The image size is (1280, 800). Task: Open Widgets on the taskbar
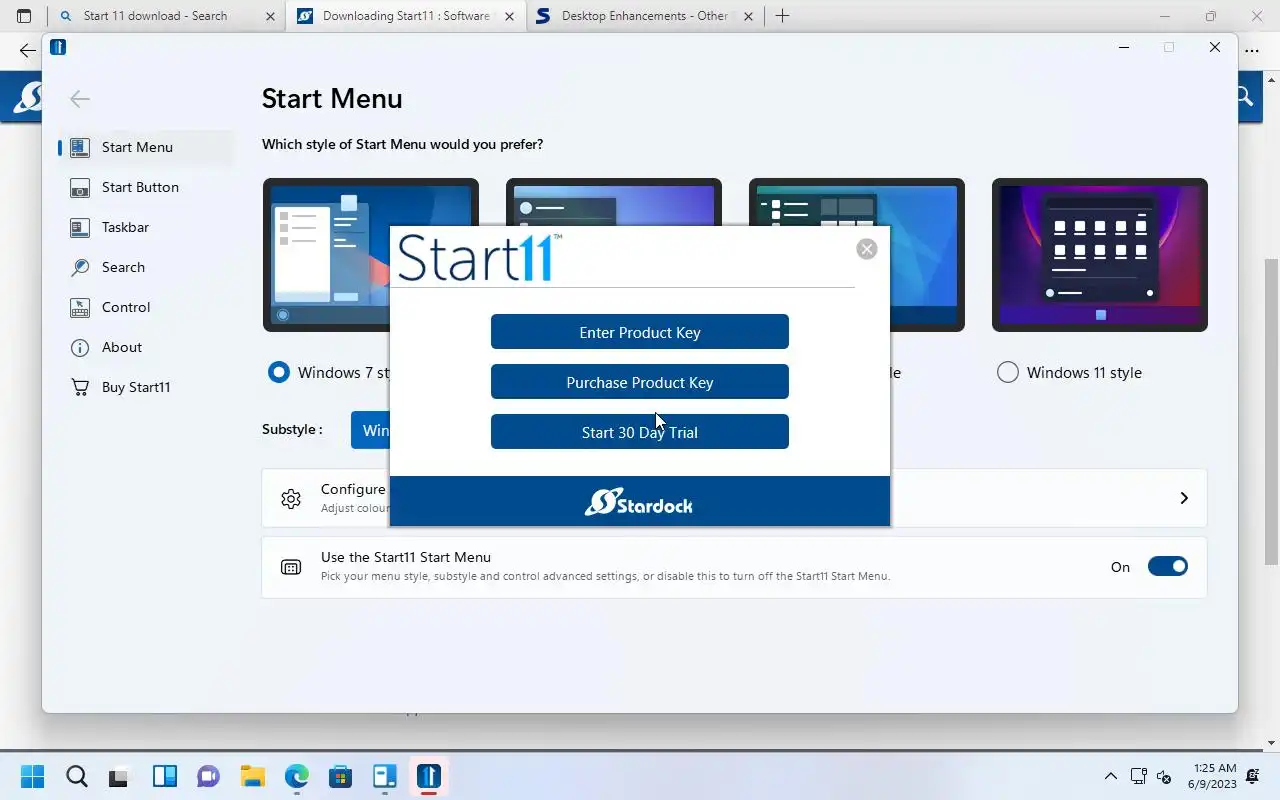tap(165, 776)
